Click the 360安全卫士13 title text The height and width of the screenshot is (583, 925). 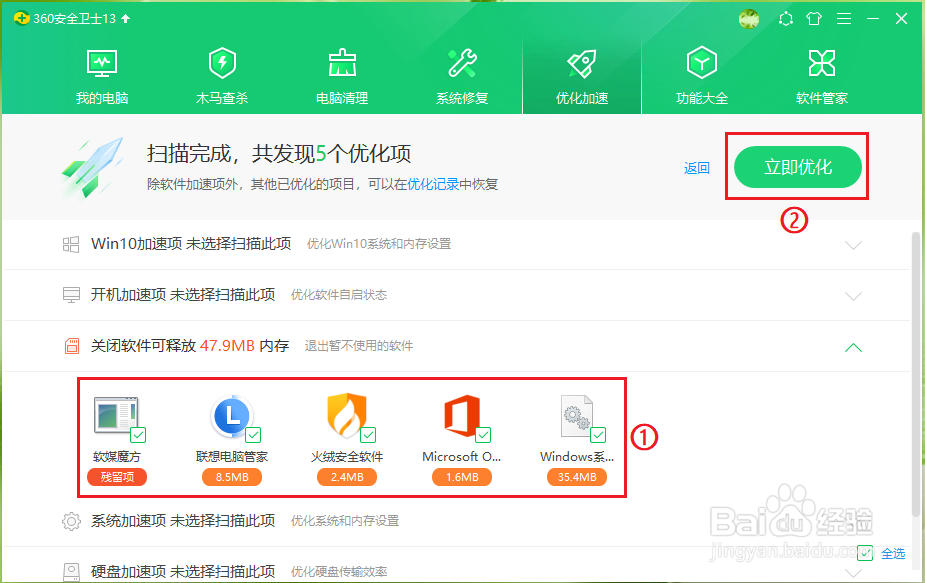(x=74, y=19)
